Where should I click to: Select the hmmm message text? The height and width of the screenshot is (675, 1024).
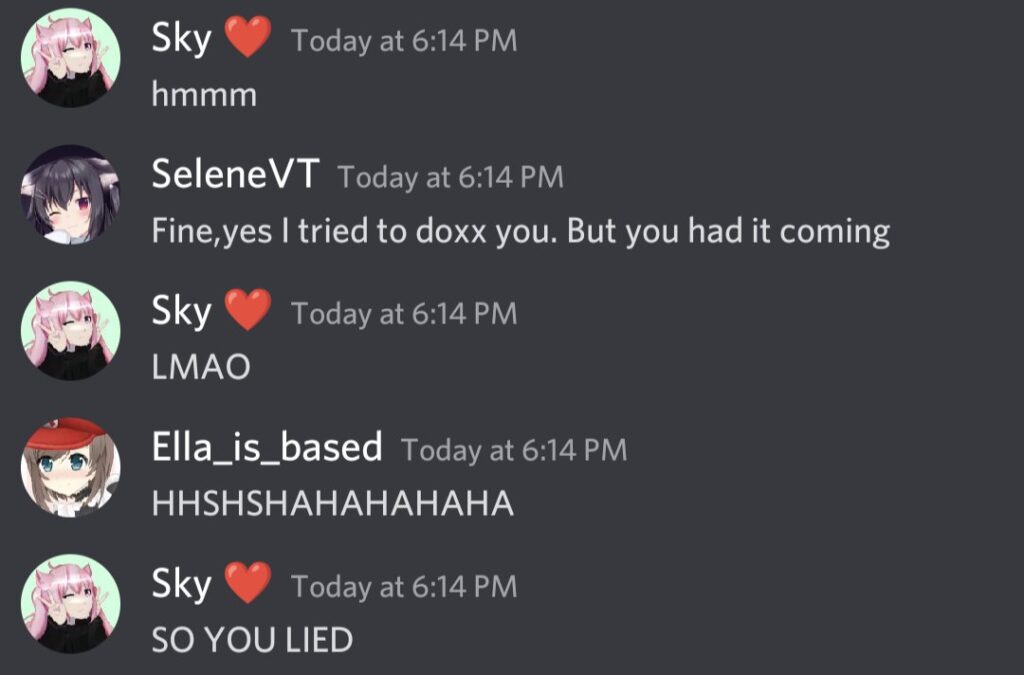click(x=204, y=95)
